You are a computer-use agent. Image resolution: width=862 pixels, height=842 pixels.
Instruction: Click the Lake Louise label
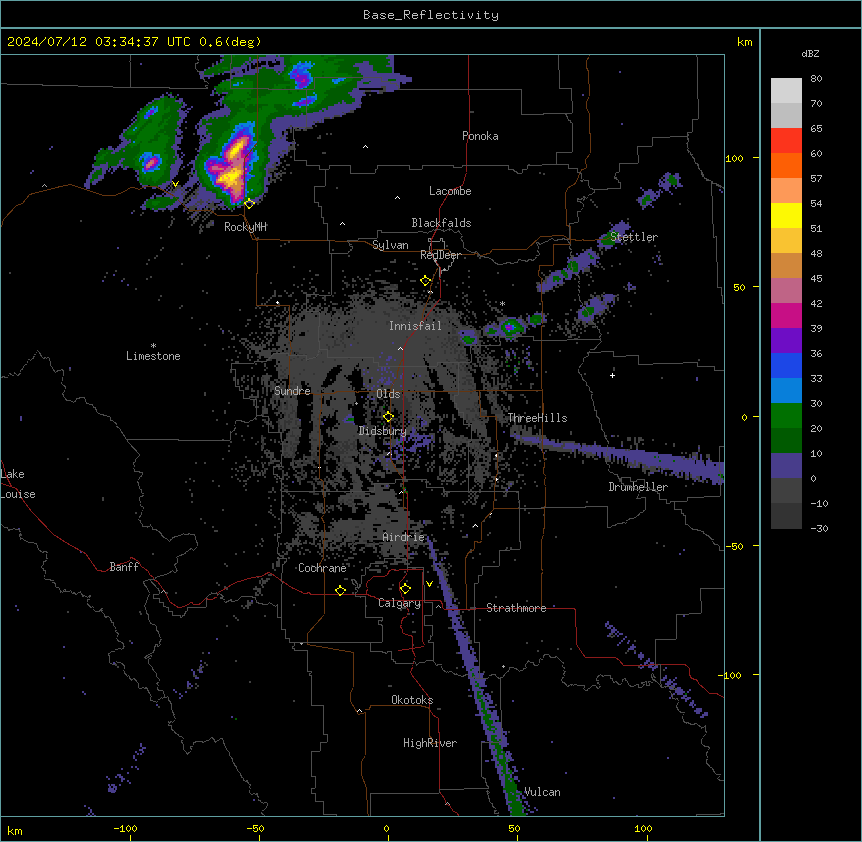tap(16, 484)
